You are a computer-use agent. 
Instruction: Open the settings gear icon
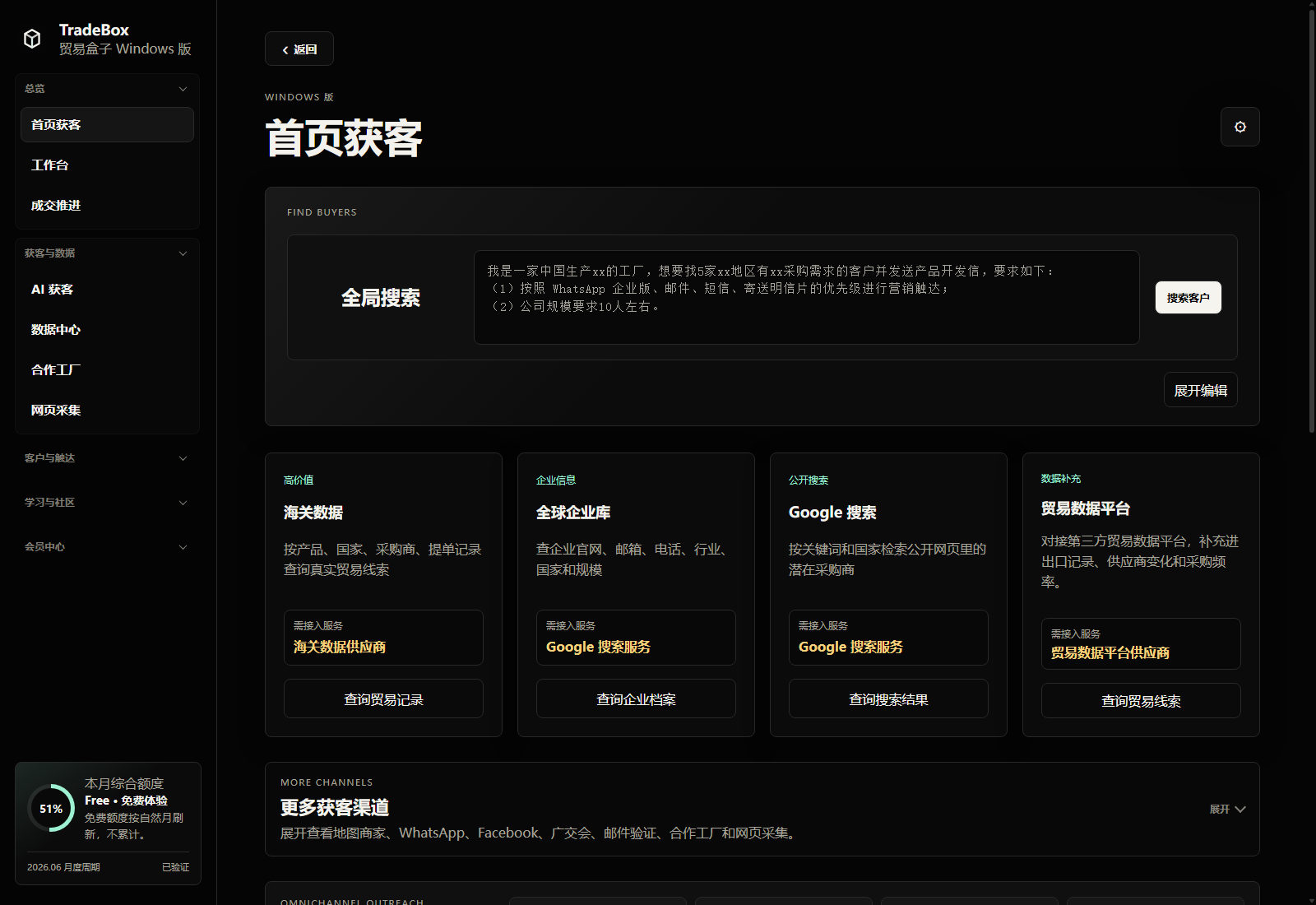[1240, 127]
